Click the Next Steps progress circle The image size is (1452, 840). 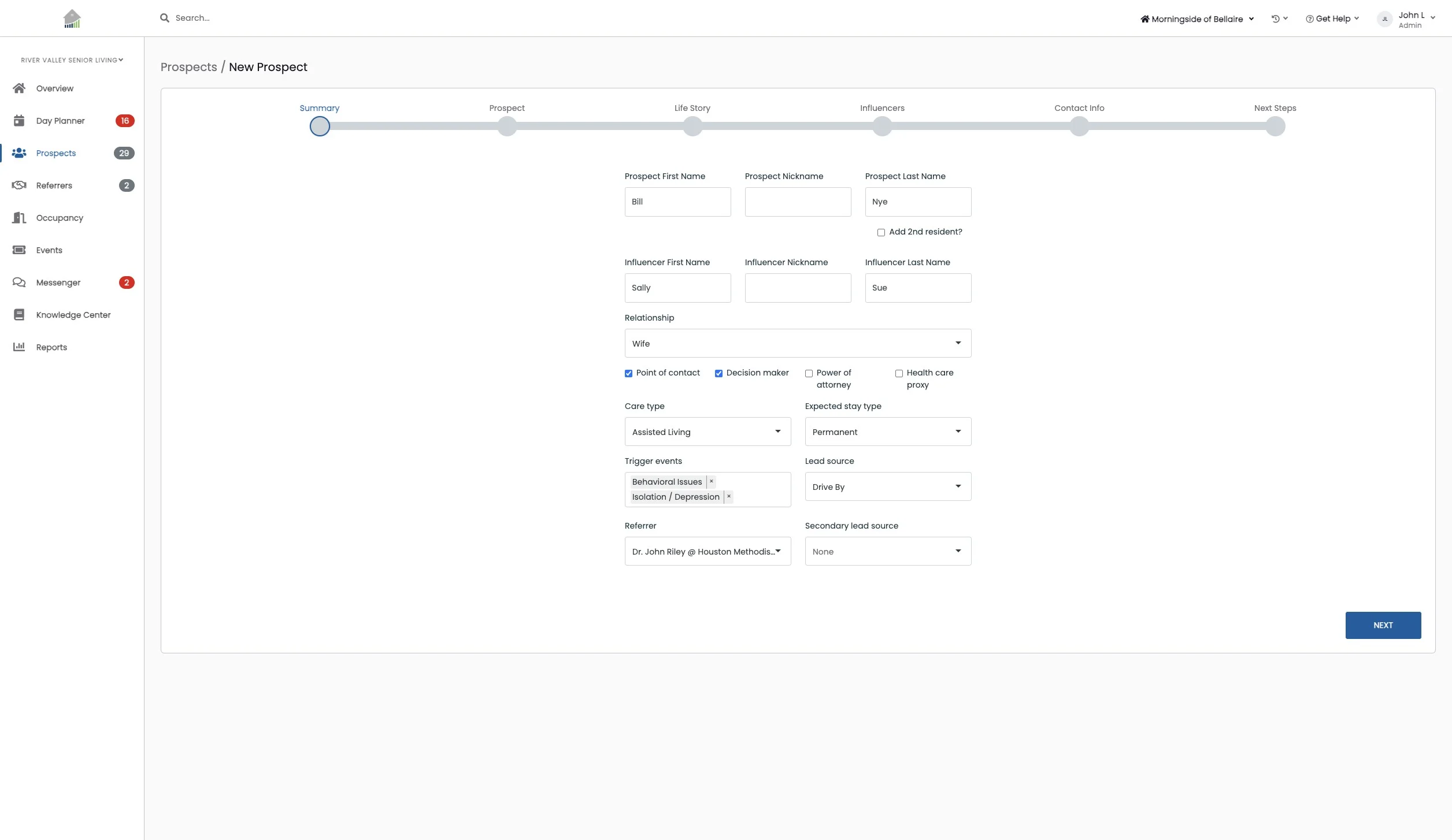1275,126
